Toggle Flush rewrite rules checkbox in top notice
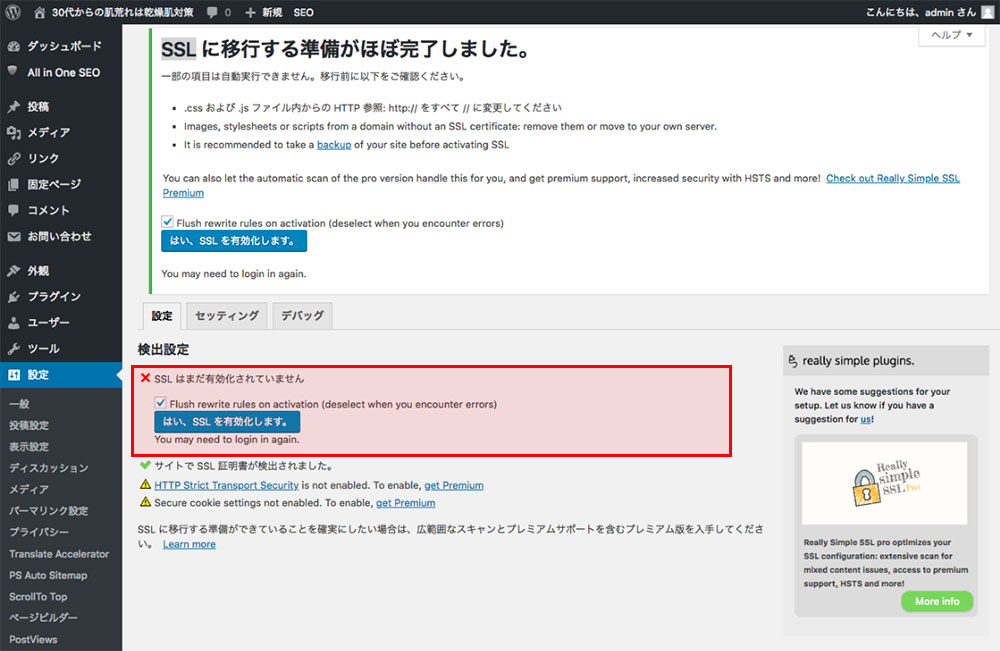Viewport: 1000px width, 651px height. pyautogui.click(x=167, y=222)
